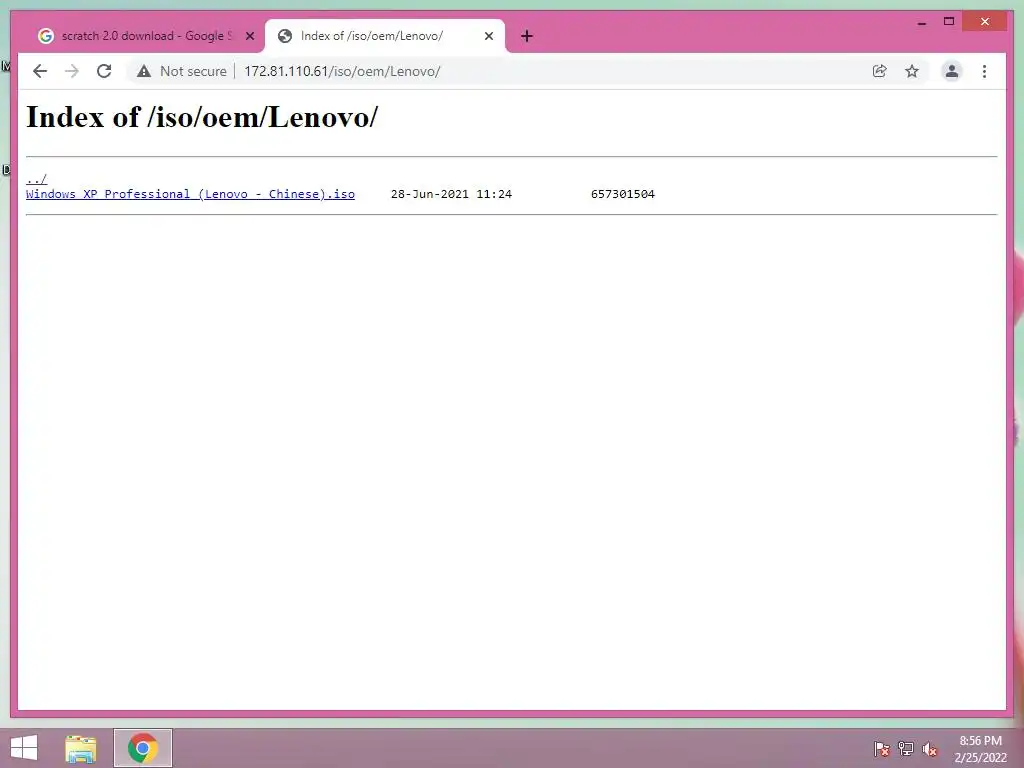Download Windows XP Professional (Lenovo - Chinese).iso
1024x768 pixels.
tap(191, 194)
